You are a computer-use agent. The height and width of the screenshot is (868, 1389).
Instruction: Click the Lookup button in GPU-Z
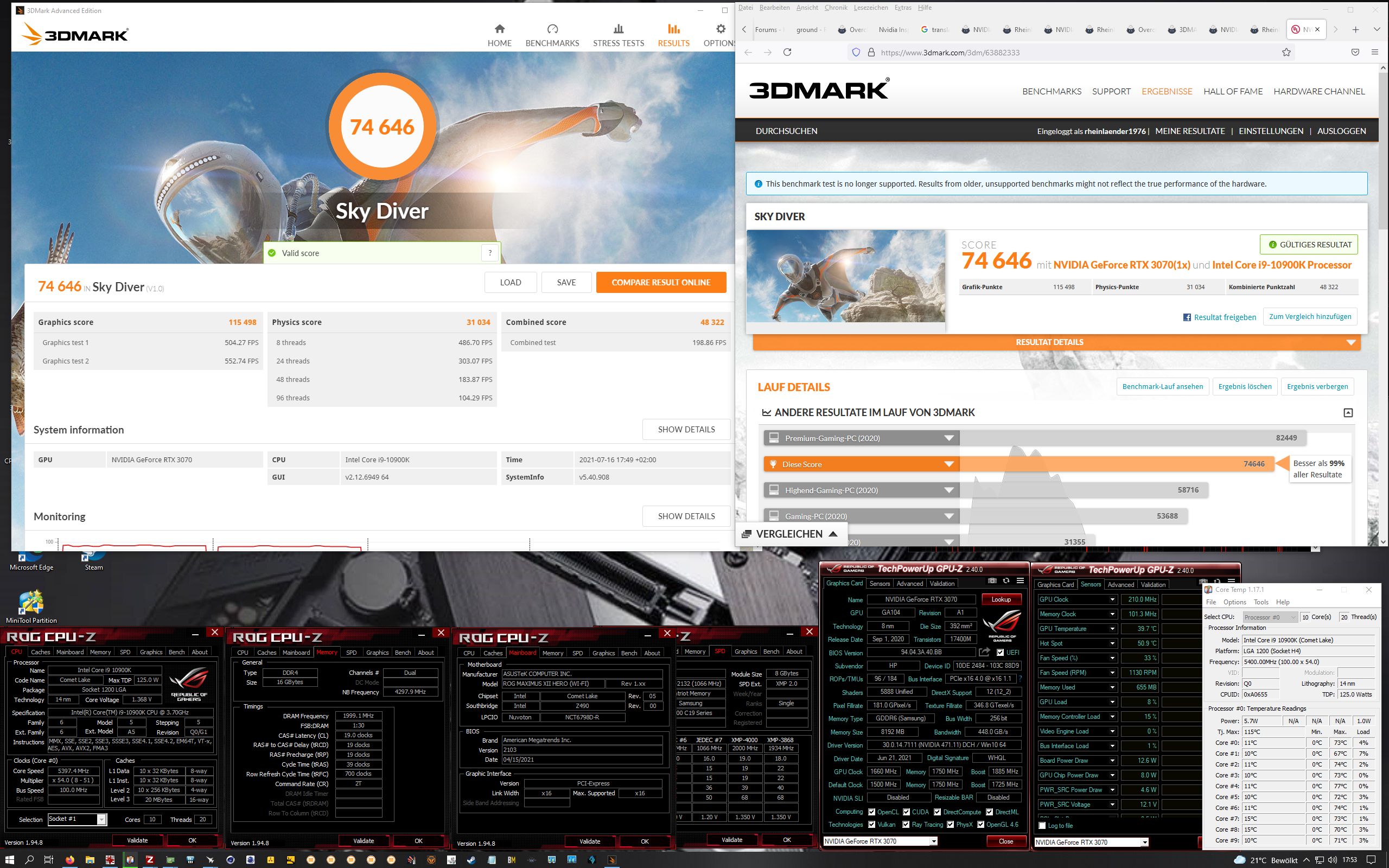tap(1001, 599)
